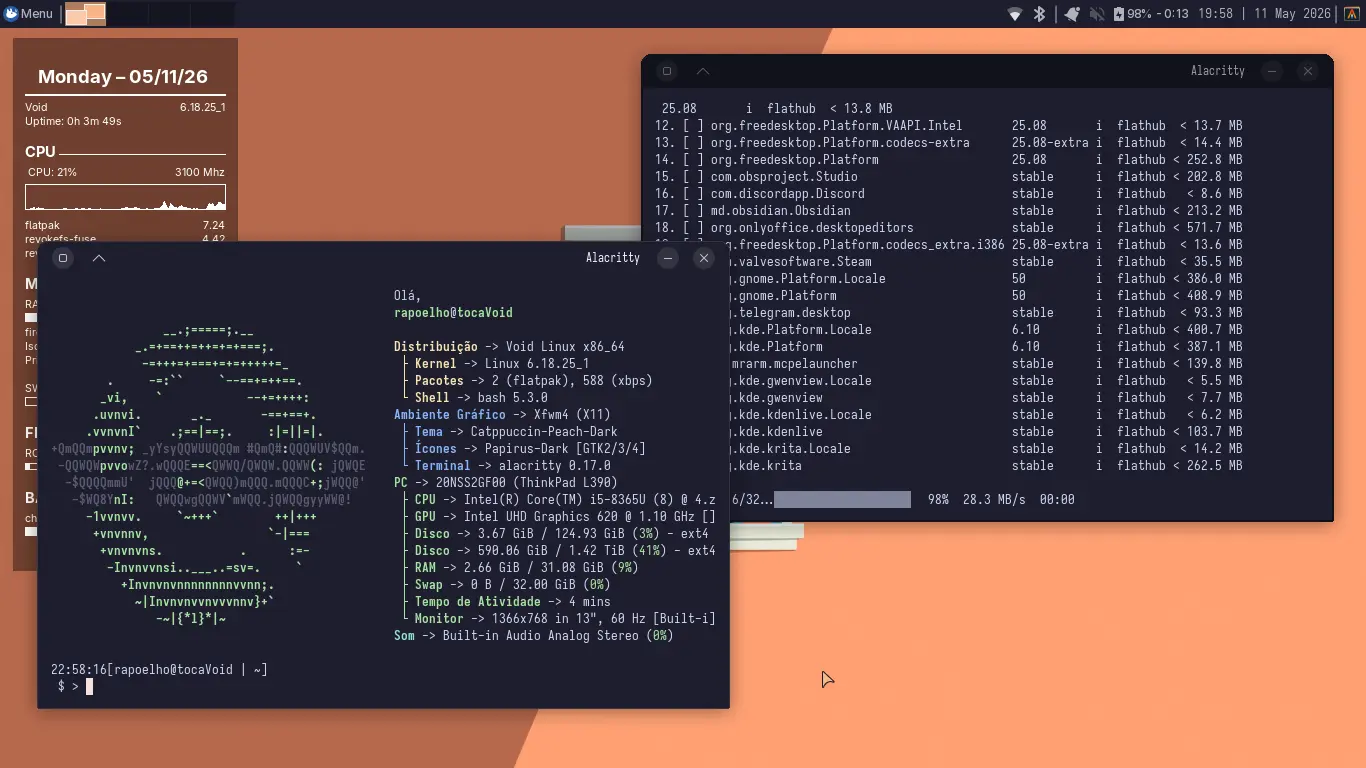Viewport: 1366px width, 768px height.
Task: Click the 'Olá,' greeting text
Action: point(408,296)
